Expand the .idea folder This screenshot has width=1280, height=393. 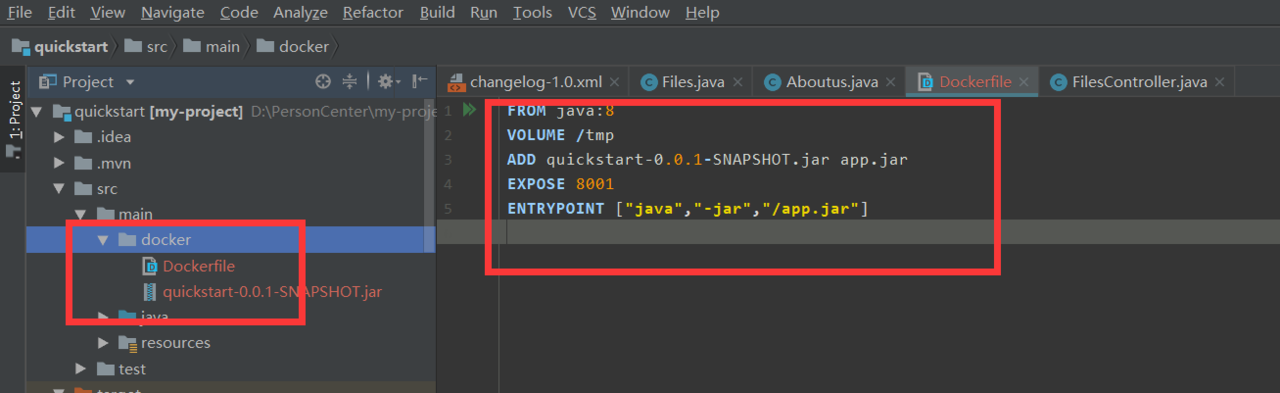point(60,137)
